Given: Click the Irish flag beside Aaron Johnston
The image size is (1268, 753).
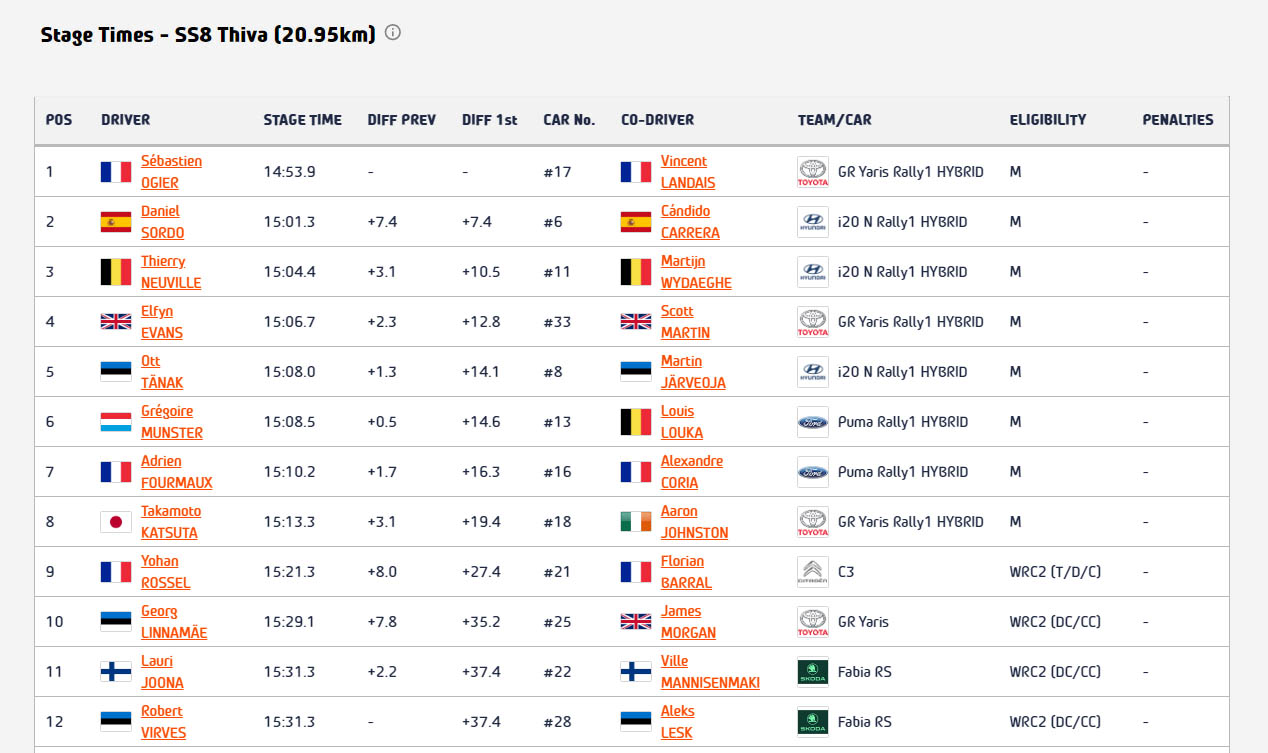Looking at the screenshot, I should [636, 522].
